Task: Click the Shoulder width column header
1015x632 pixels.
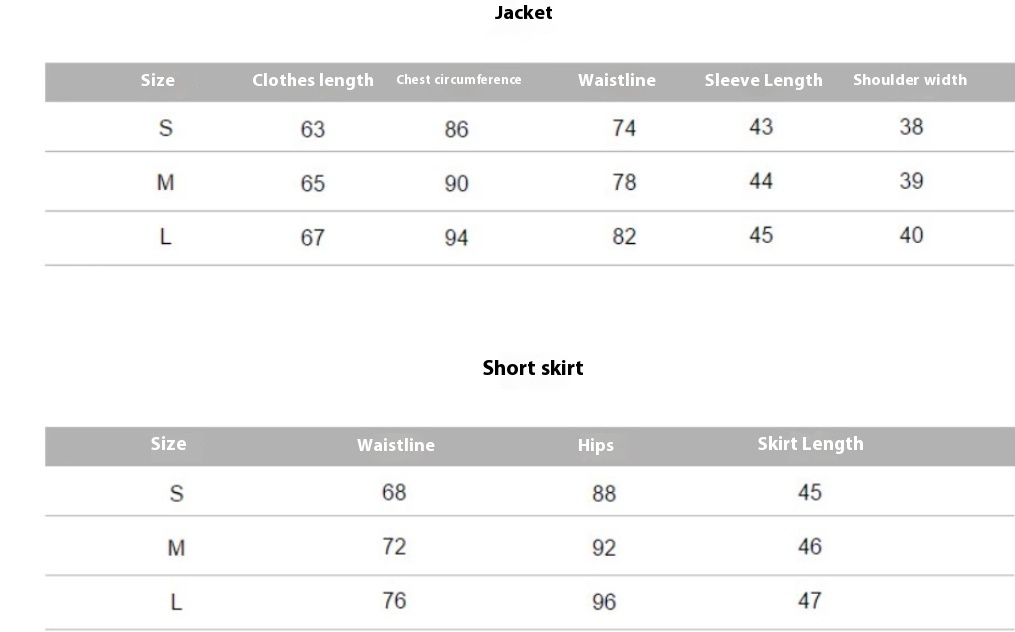Action: pos(909,80)
